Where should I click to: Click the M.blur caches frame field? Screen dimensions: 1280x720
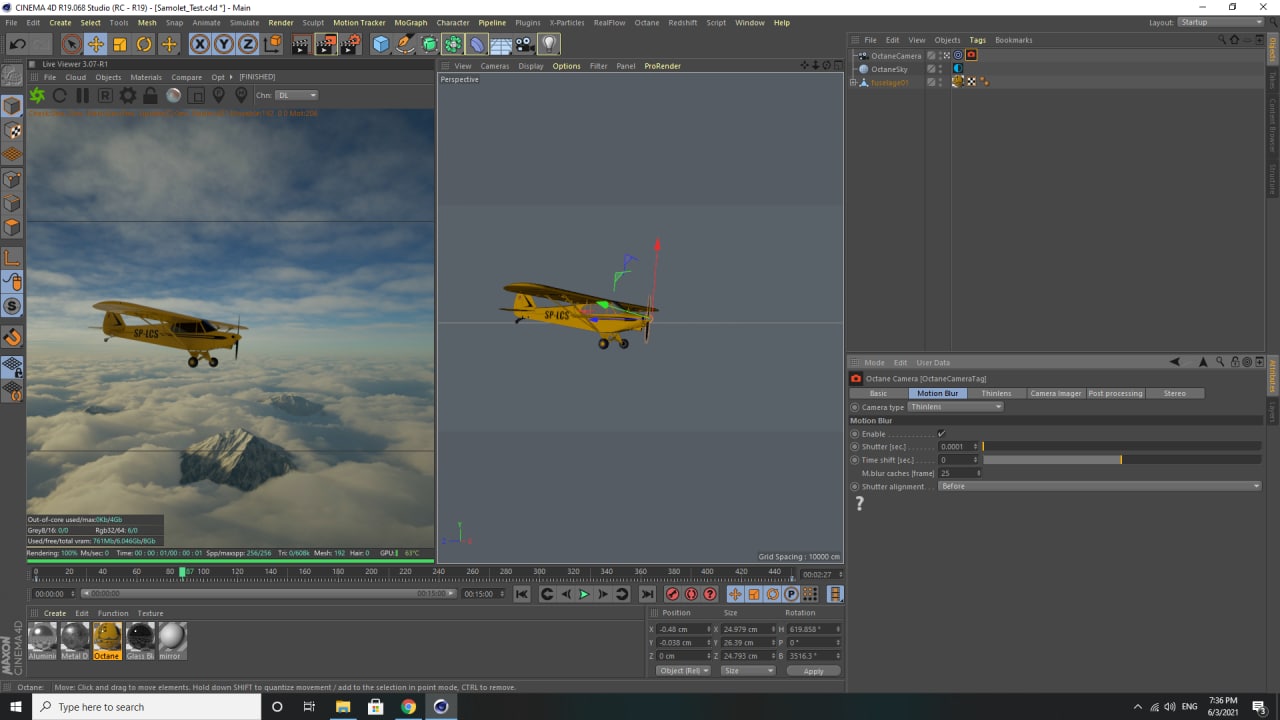click(957, 473)
